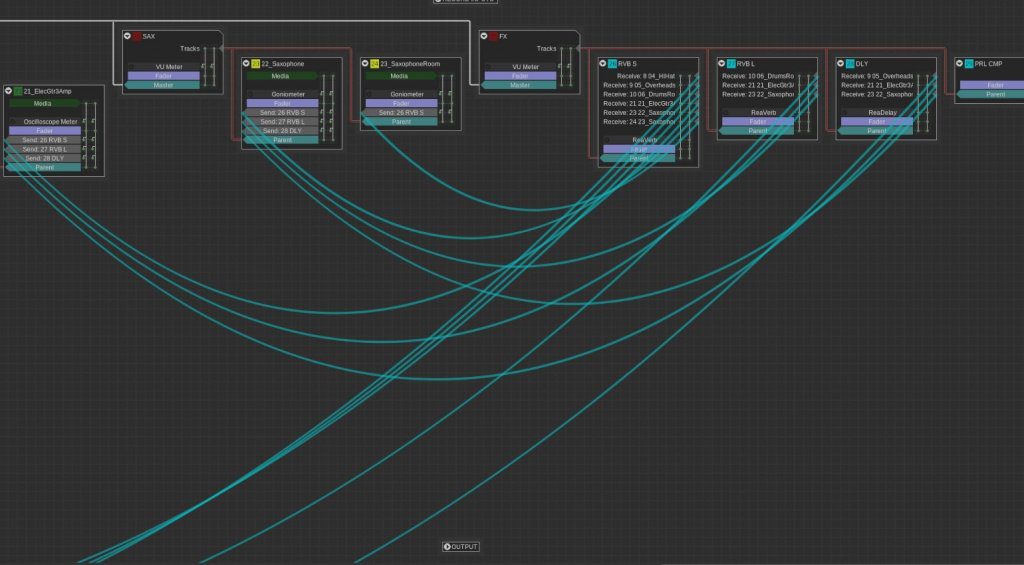Click the red SAX folder track icon

point(138,36)
